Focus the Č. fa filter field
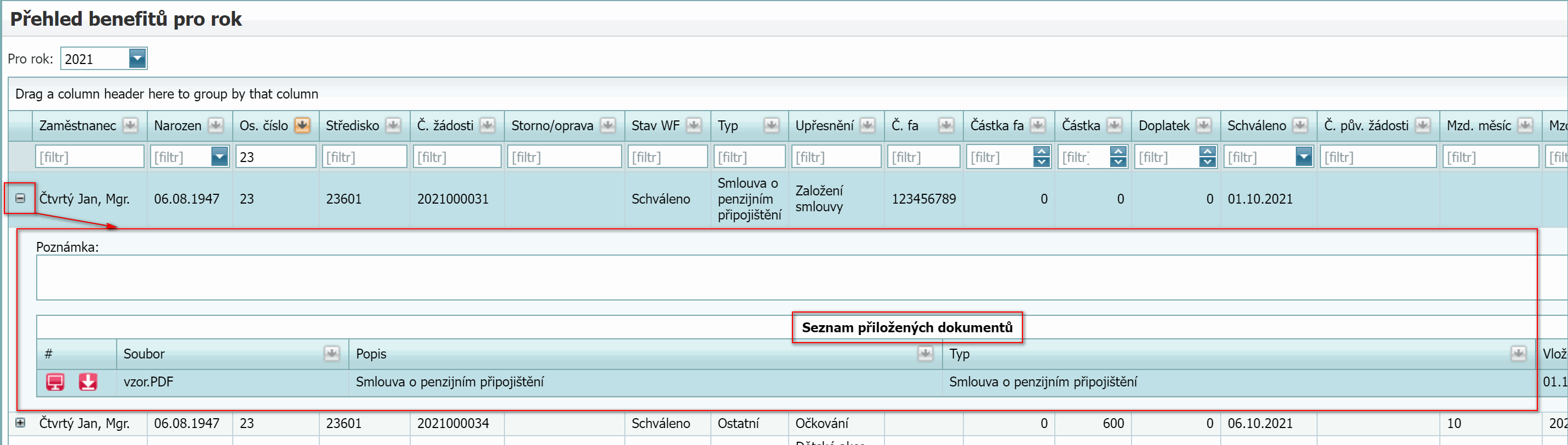Screen dimensions: 1568x445 924,157
